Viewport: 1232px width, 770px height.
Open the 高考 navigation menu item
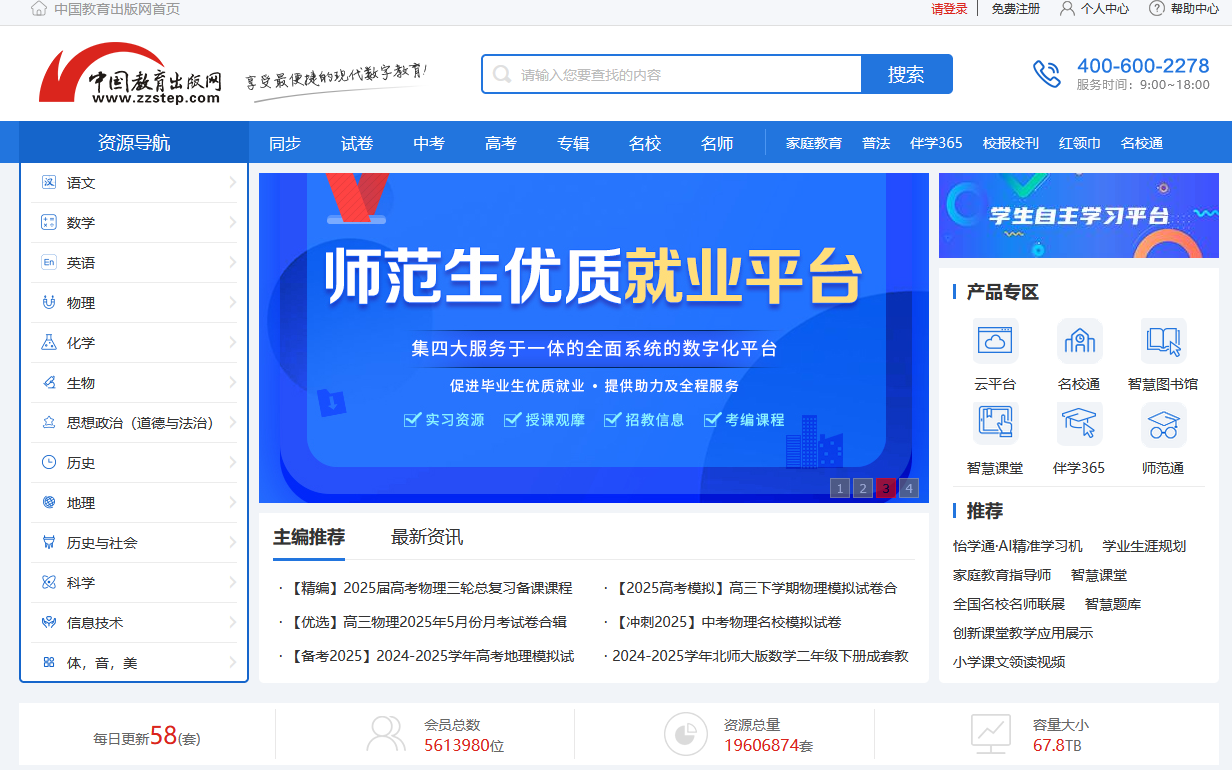click(x=501, y=143)
